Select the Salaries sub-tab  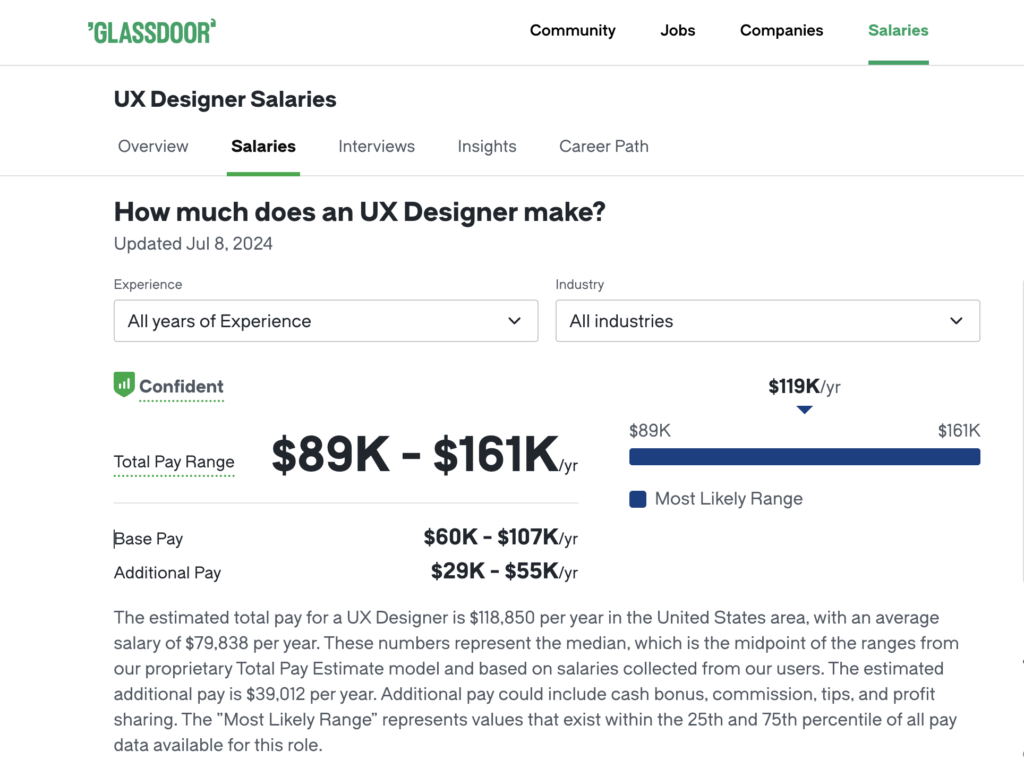pos(263,146)
